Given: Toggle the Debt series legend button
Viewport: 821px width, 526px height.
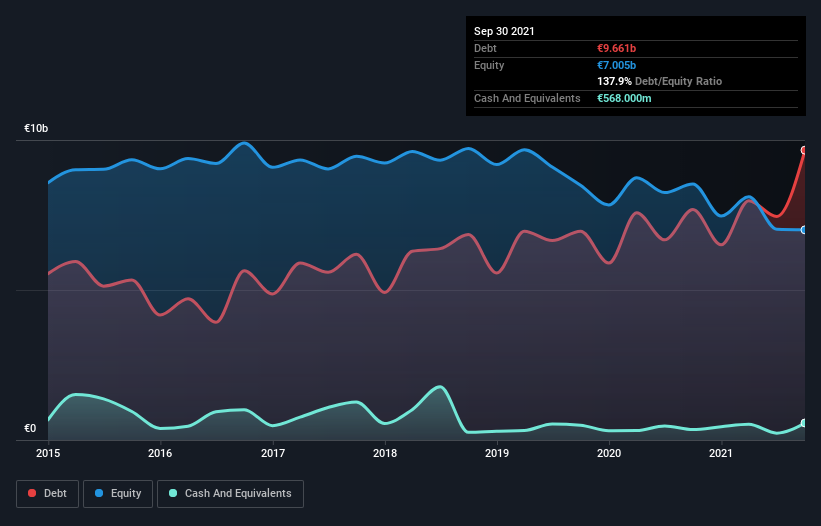Looking at the screenshot, I should tap(48, 494).
